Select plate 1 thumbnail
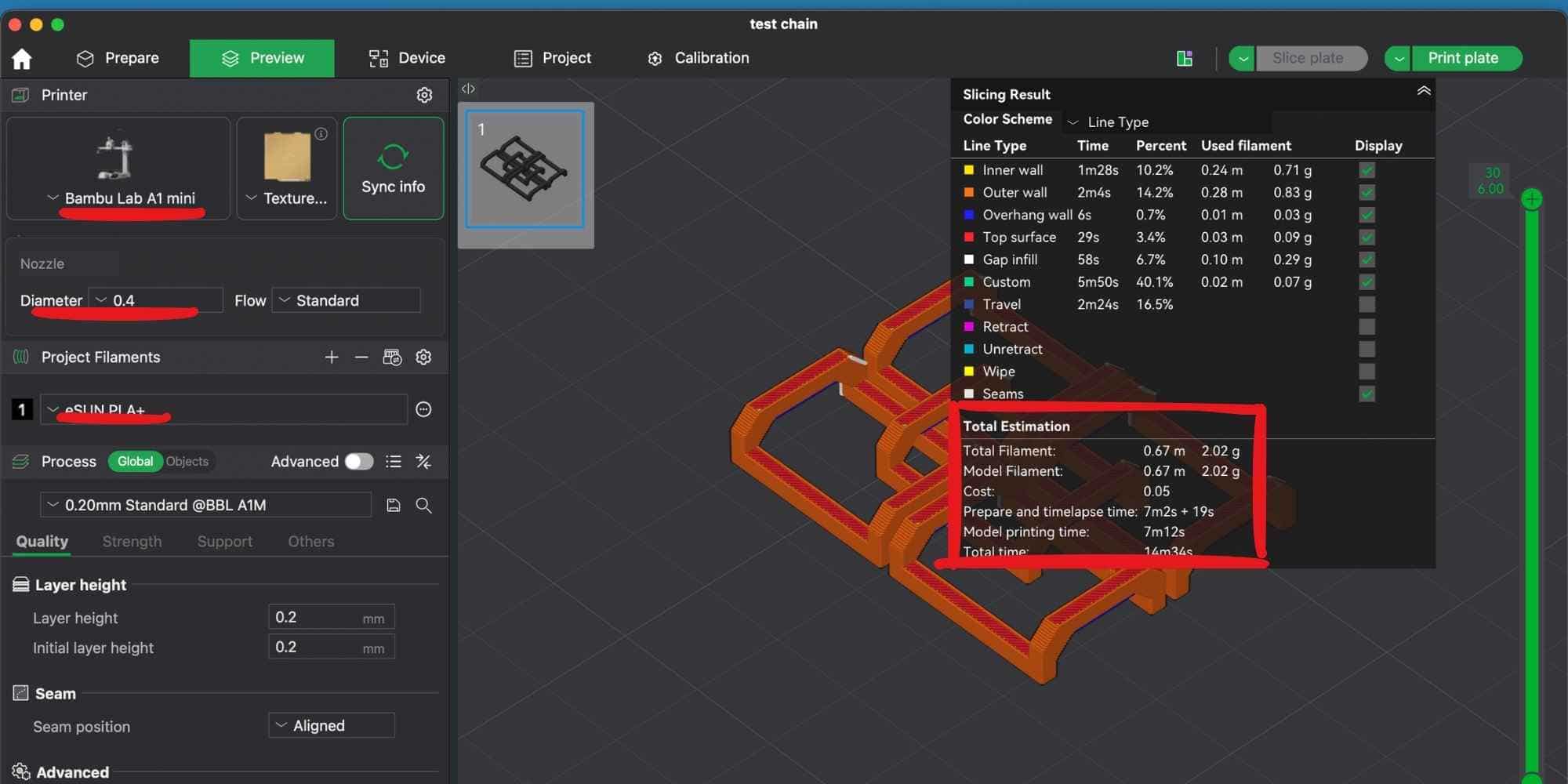Image resolution: width=1568 pixels, height=784 pixels. 525,169
